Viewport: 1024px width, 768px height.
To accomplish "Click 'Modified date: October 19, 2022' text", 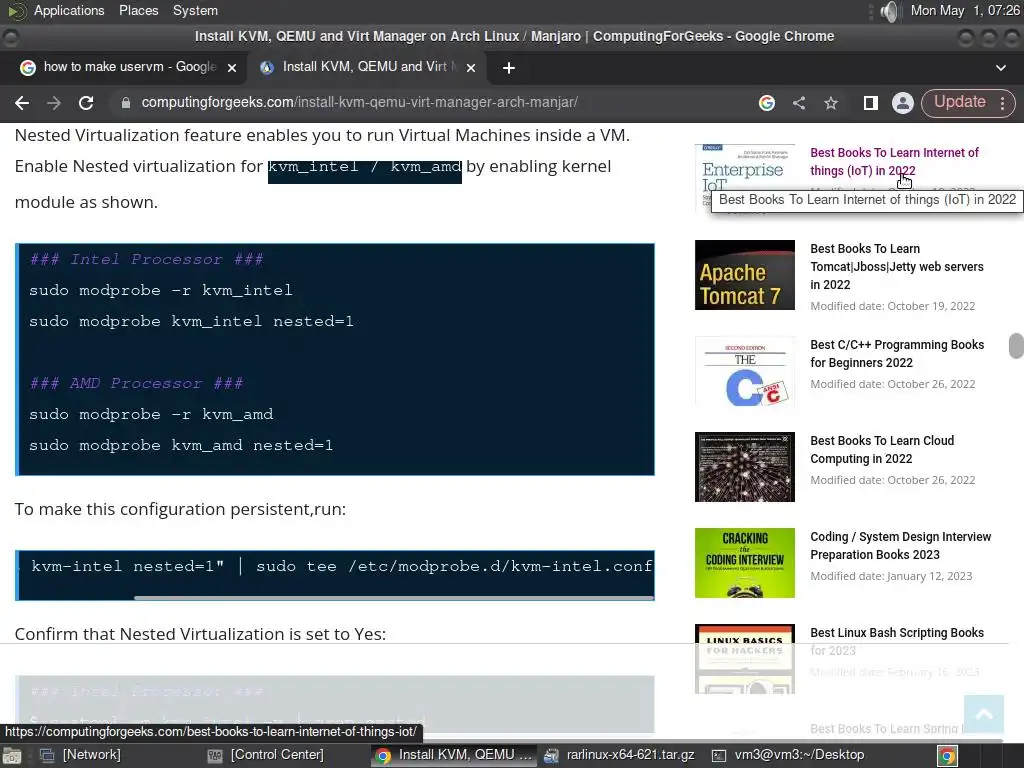I will pyautogui.click(x=893, y=306).
